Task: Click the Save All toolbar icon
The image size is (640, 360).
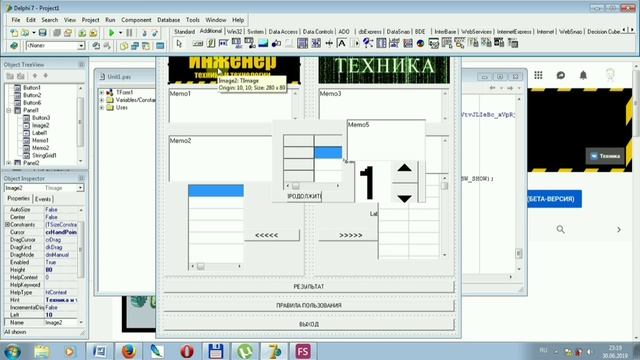Action: point(57,33)
